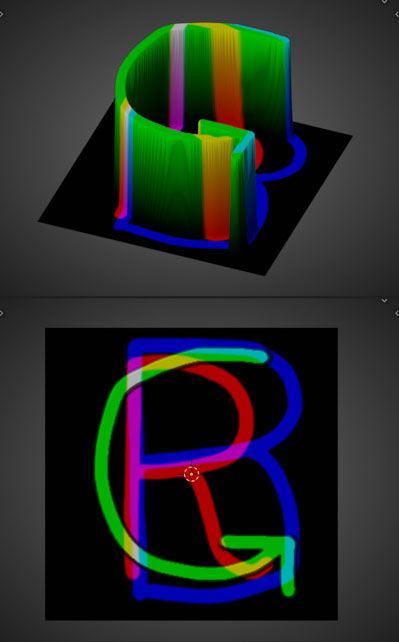
Task: Show the toolbar via top viewport's left-edge arrow
Action: coord(1,14)
